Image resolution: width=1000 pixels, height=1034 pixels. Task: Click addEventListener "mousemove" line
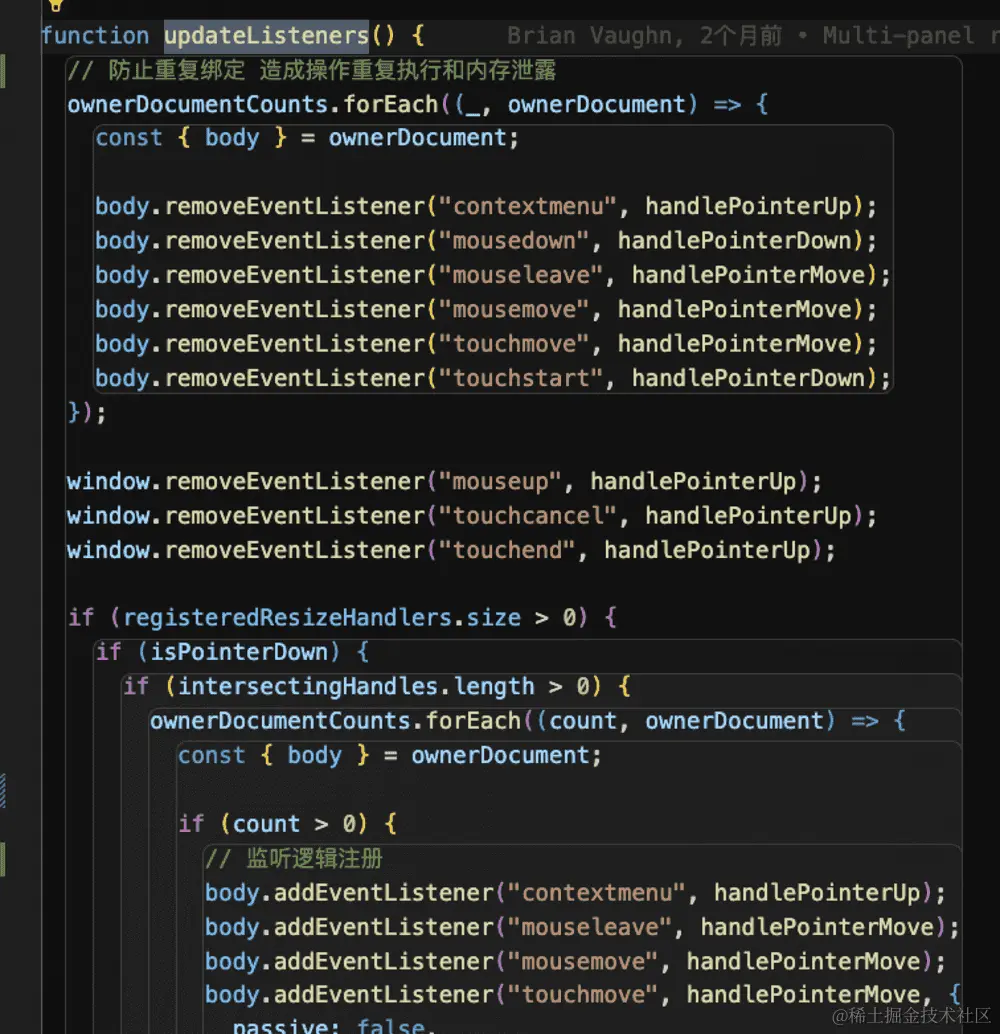pyautogui.click(x=575, y=961)
